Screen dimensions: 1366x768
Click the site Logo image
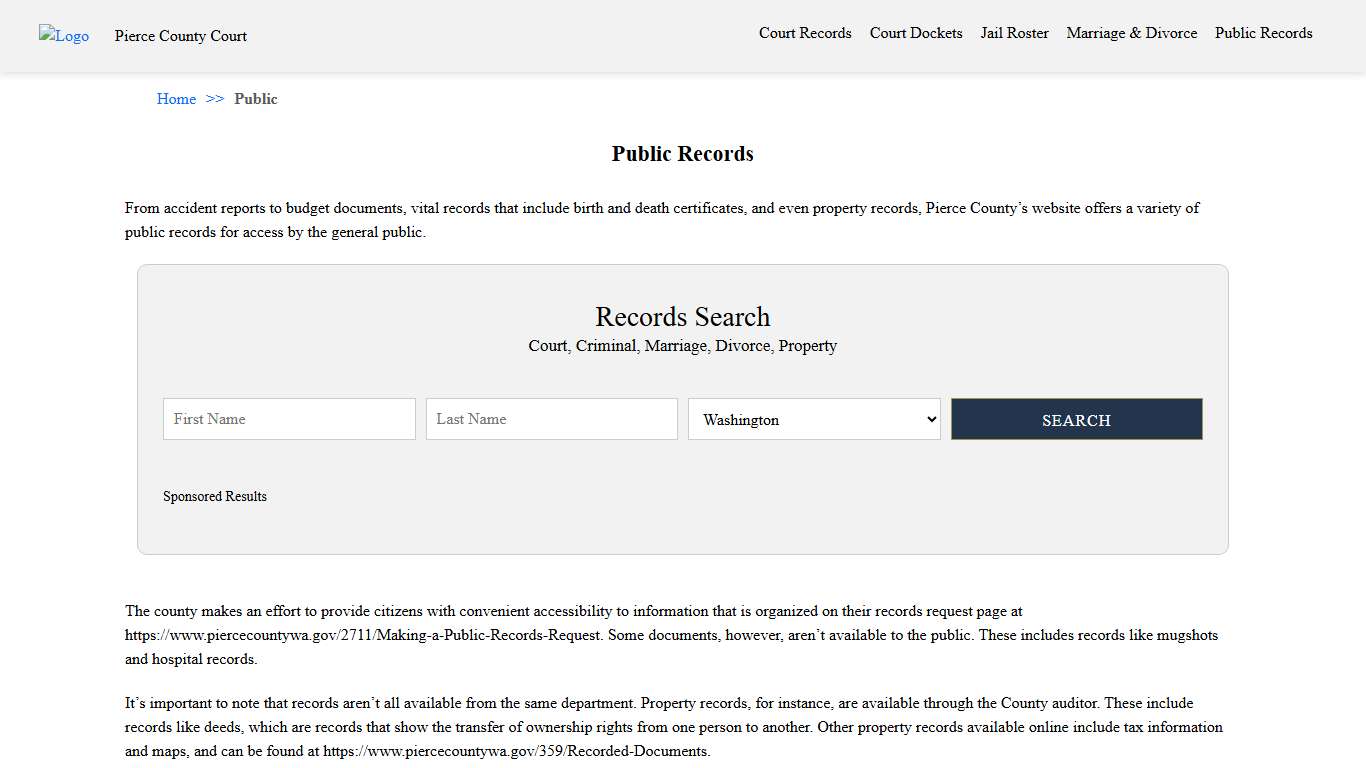[63, 35]
